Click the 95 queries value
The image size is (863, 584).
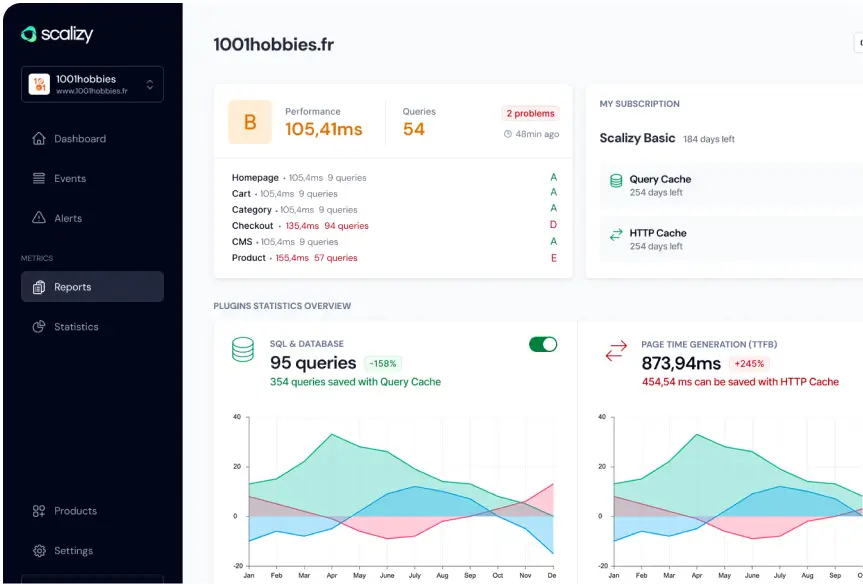(313, 363)
